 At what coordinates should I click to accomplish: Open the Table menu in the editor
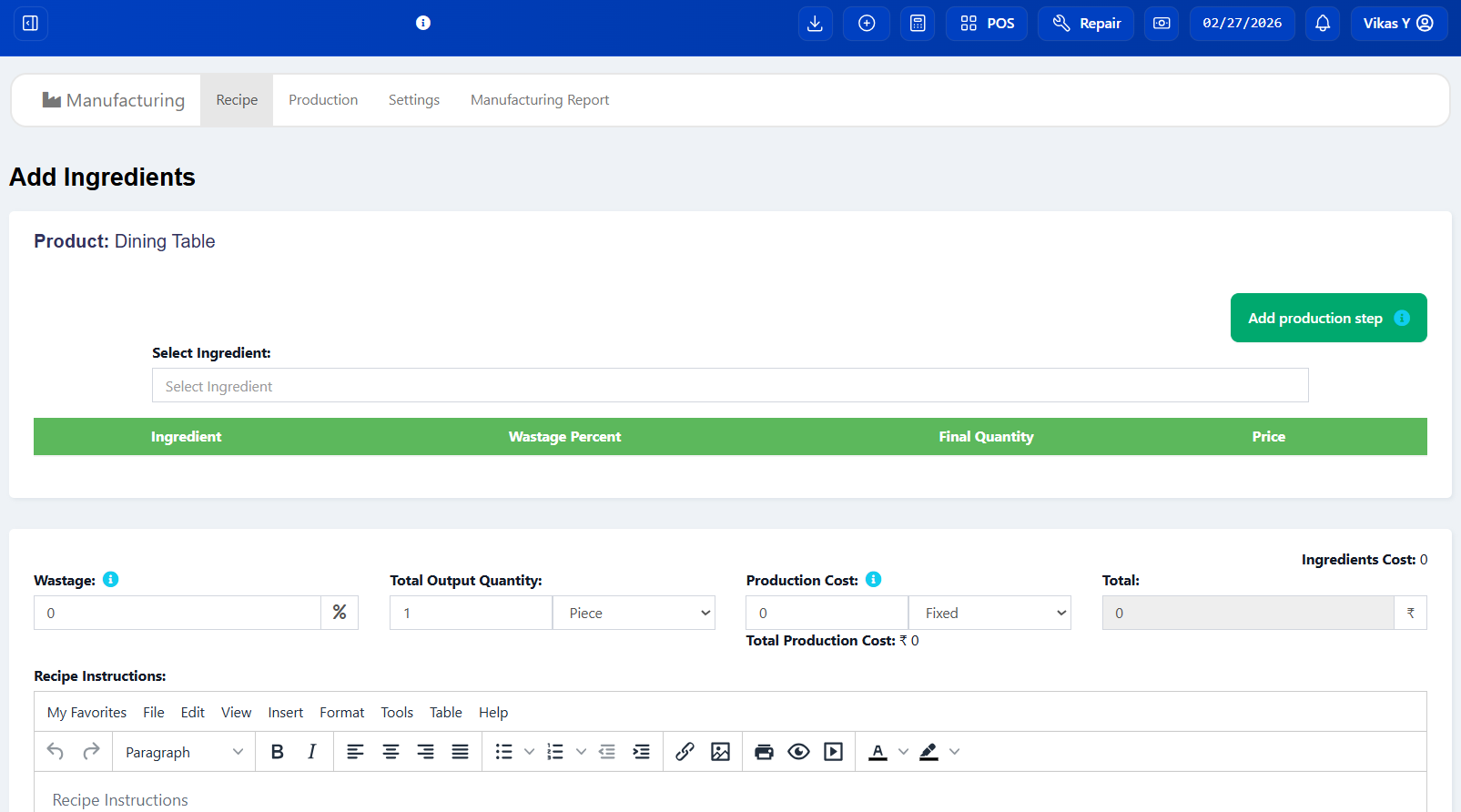coord(446,712)
